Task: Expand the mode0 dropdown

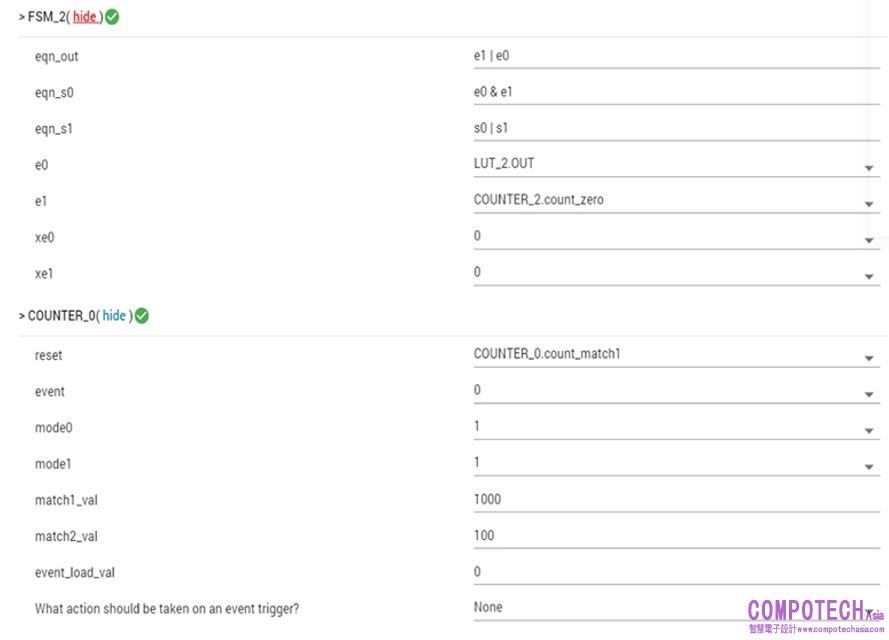Action: [869, 430]
